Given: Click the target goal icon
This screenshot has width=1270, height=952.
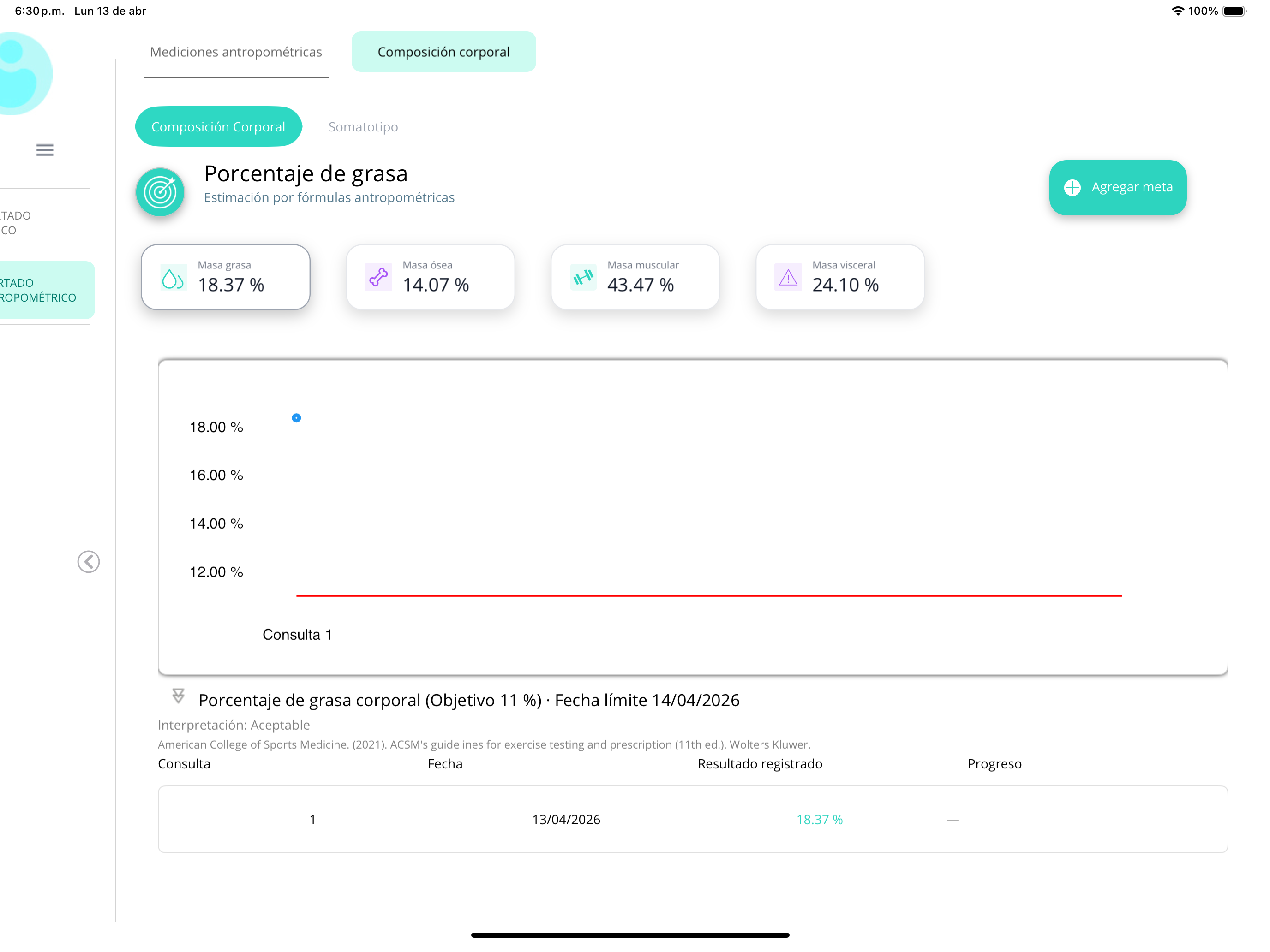Looking at the screenshot, I should (160, 192).
